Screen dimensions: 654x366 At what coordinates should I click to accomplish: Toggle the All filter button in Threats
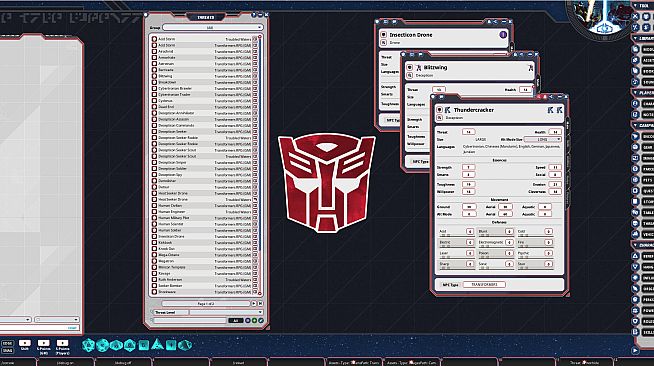[x=236, y=321]
